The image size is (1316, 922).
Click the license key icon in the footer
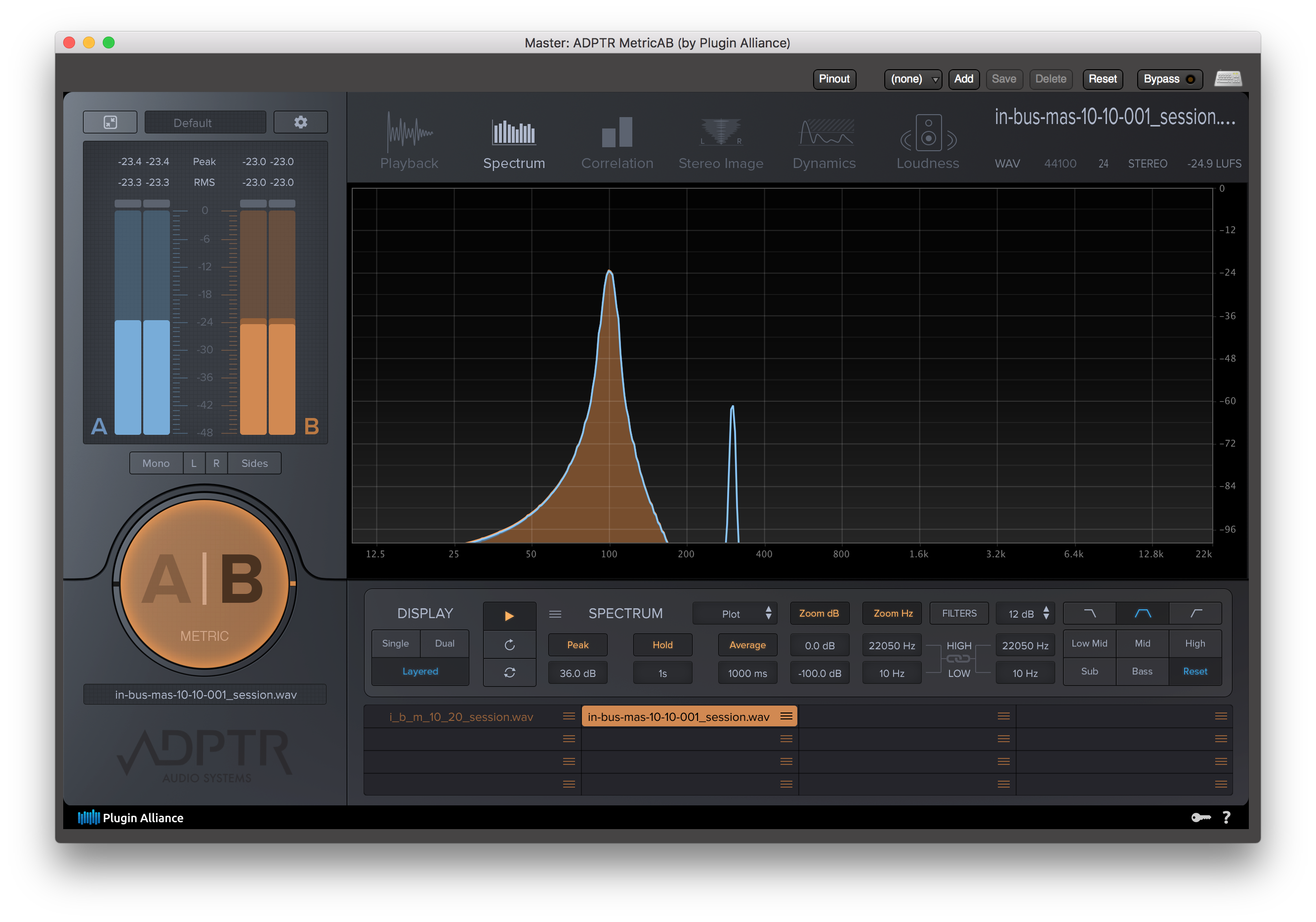tap(1200, 818)
